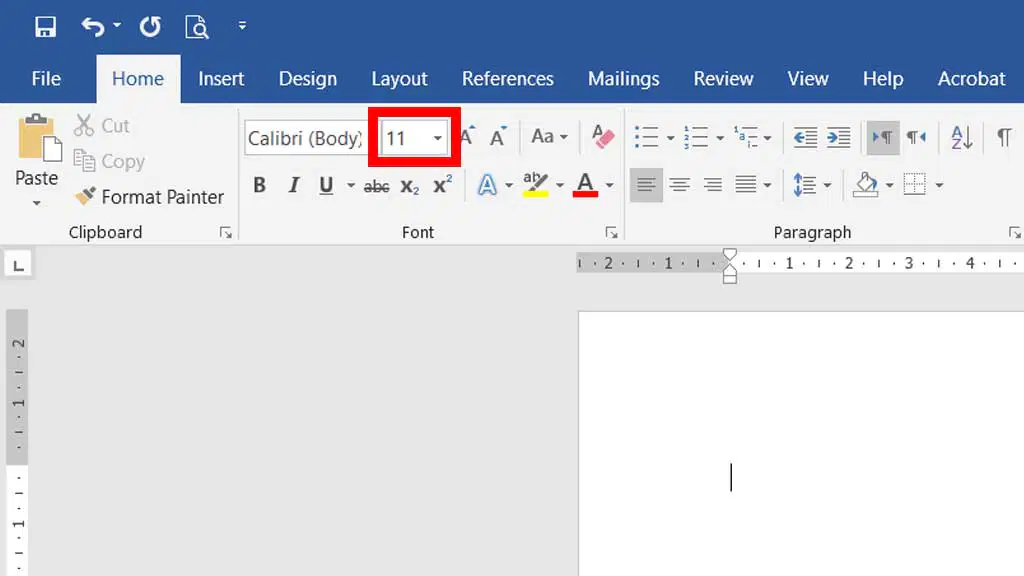Screen dimensions: 1024x576
Task: Justify the text
Action: 746,185
